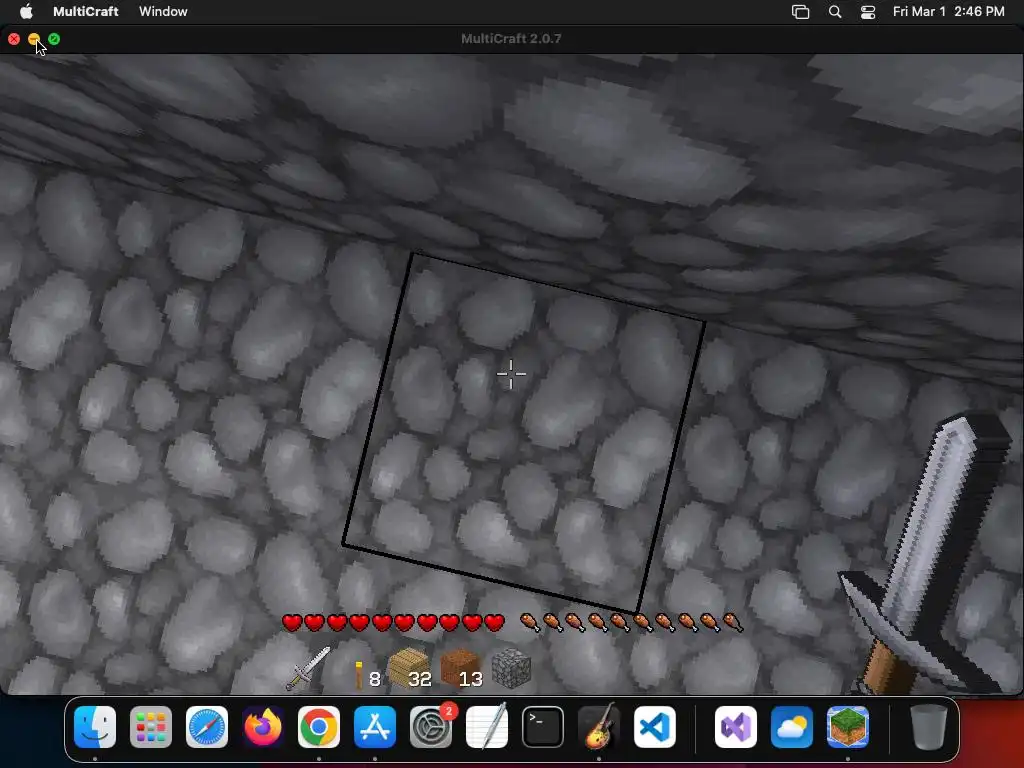Open TextEdit from the dock

pyautogui.click(x=487, y=727)
